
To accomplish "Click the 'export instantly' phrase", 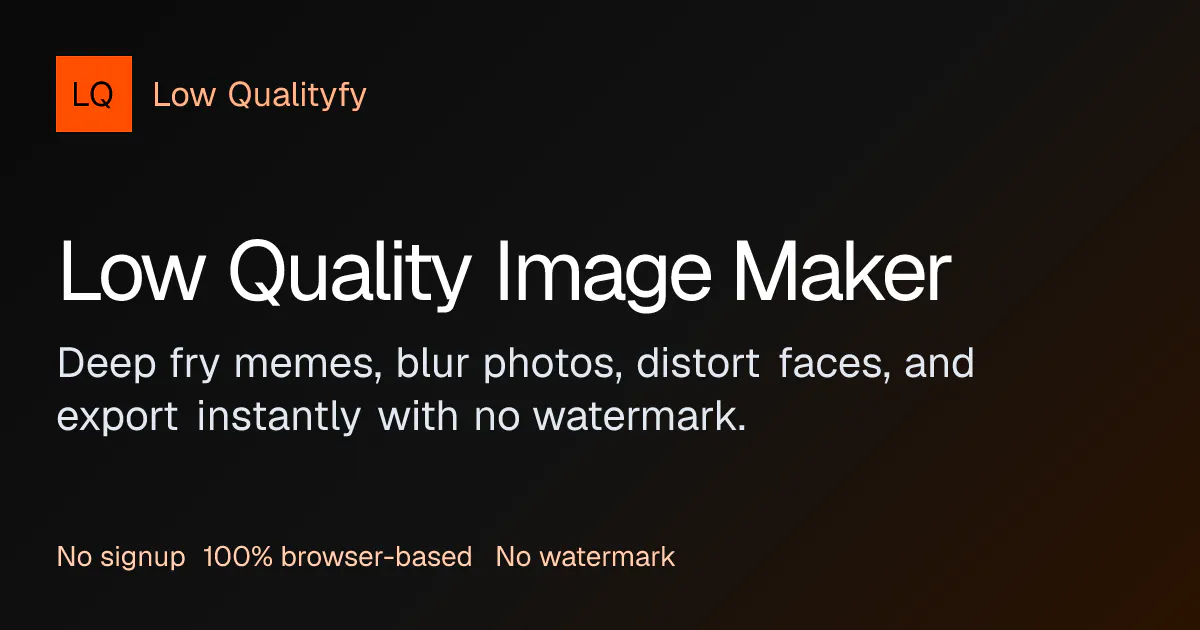I will pyautogui.click(x=209, y=417).
